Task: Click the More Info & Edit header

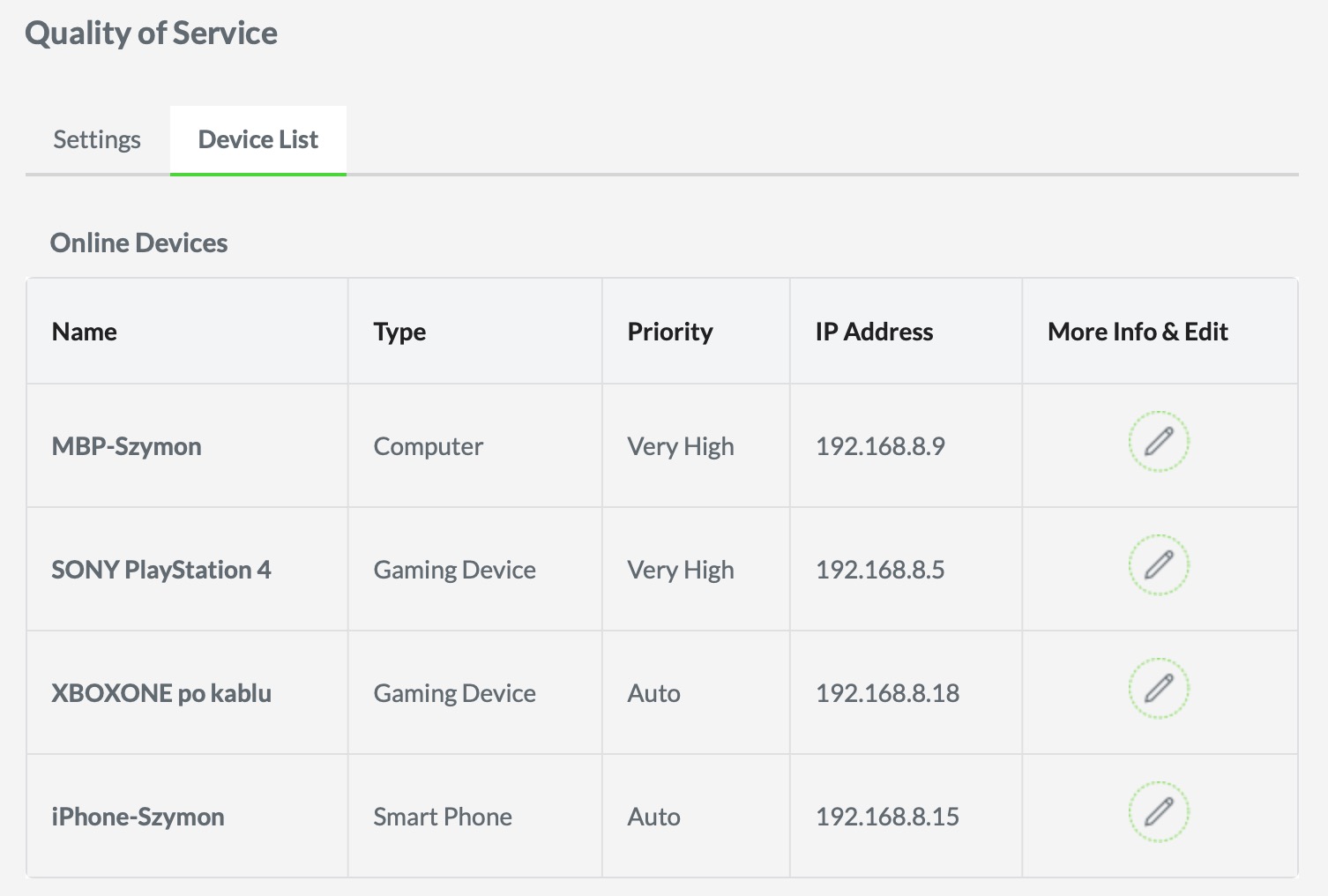Action: click(1138, 332)
